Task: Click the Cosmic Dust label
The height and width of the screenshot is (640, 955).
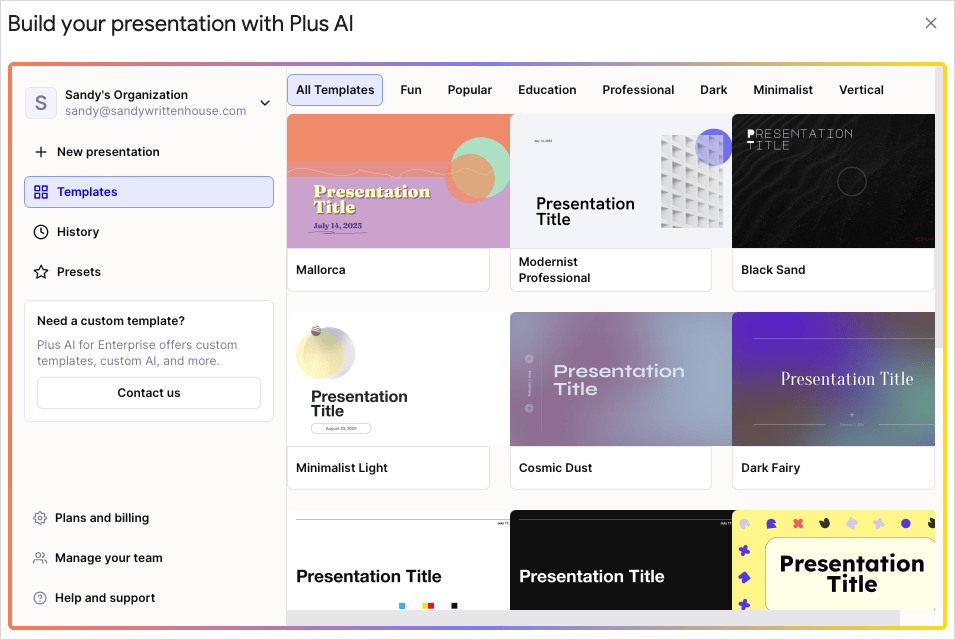Action: [555, 468]
